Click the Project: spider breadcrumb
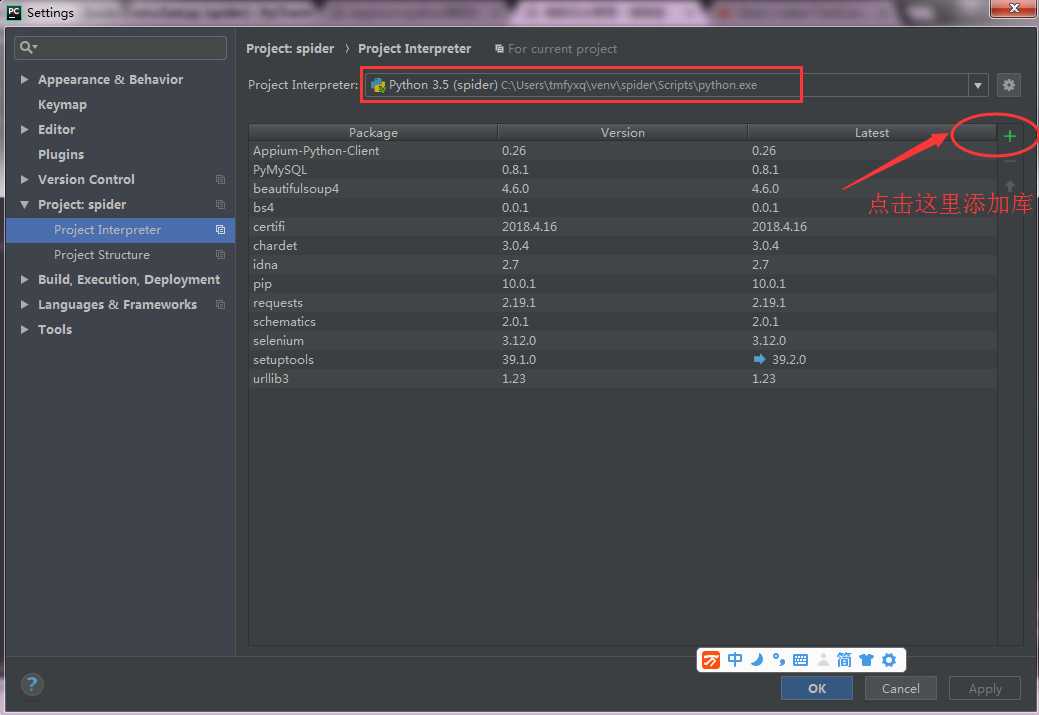Screen dimensions: 1039x715 tap(290, 48)
